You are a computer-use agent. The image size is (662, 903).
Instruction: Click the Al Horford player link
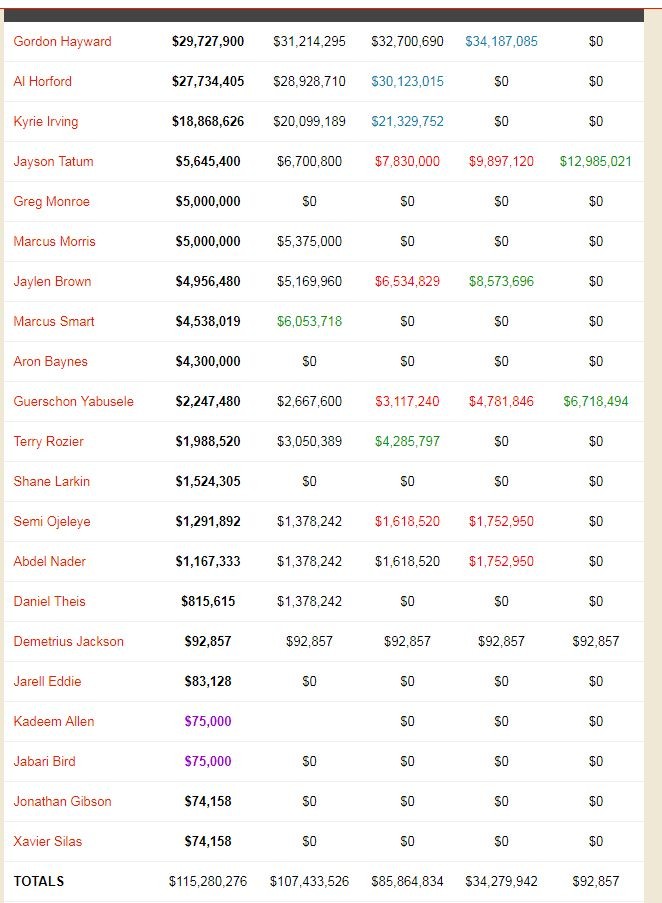42,81
